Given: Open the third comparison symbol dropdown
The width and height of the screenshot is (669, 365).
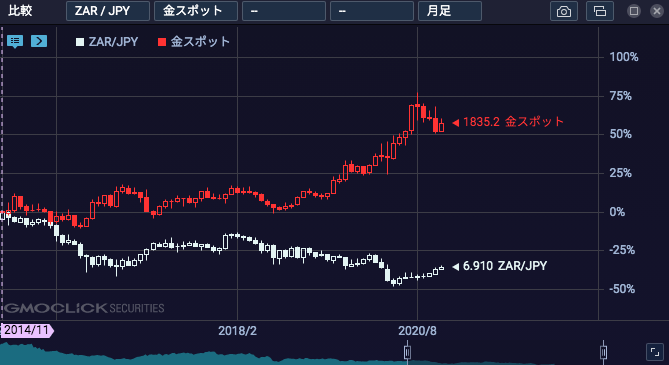Looking at the screenshot, I should pyautogui.click(x=284, y=11).
